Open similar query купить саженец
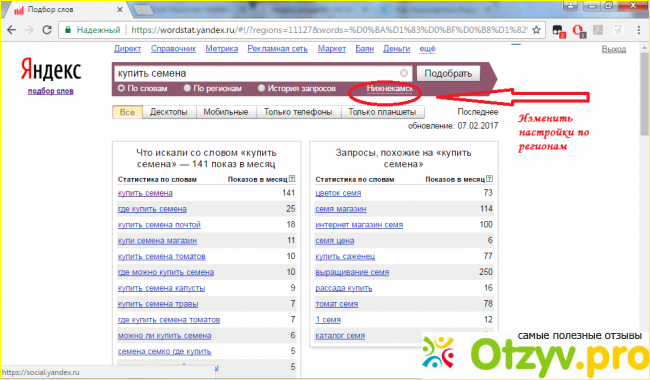650x380 pixels. 345,257
